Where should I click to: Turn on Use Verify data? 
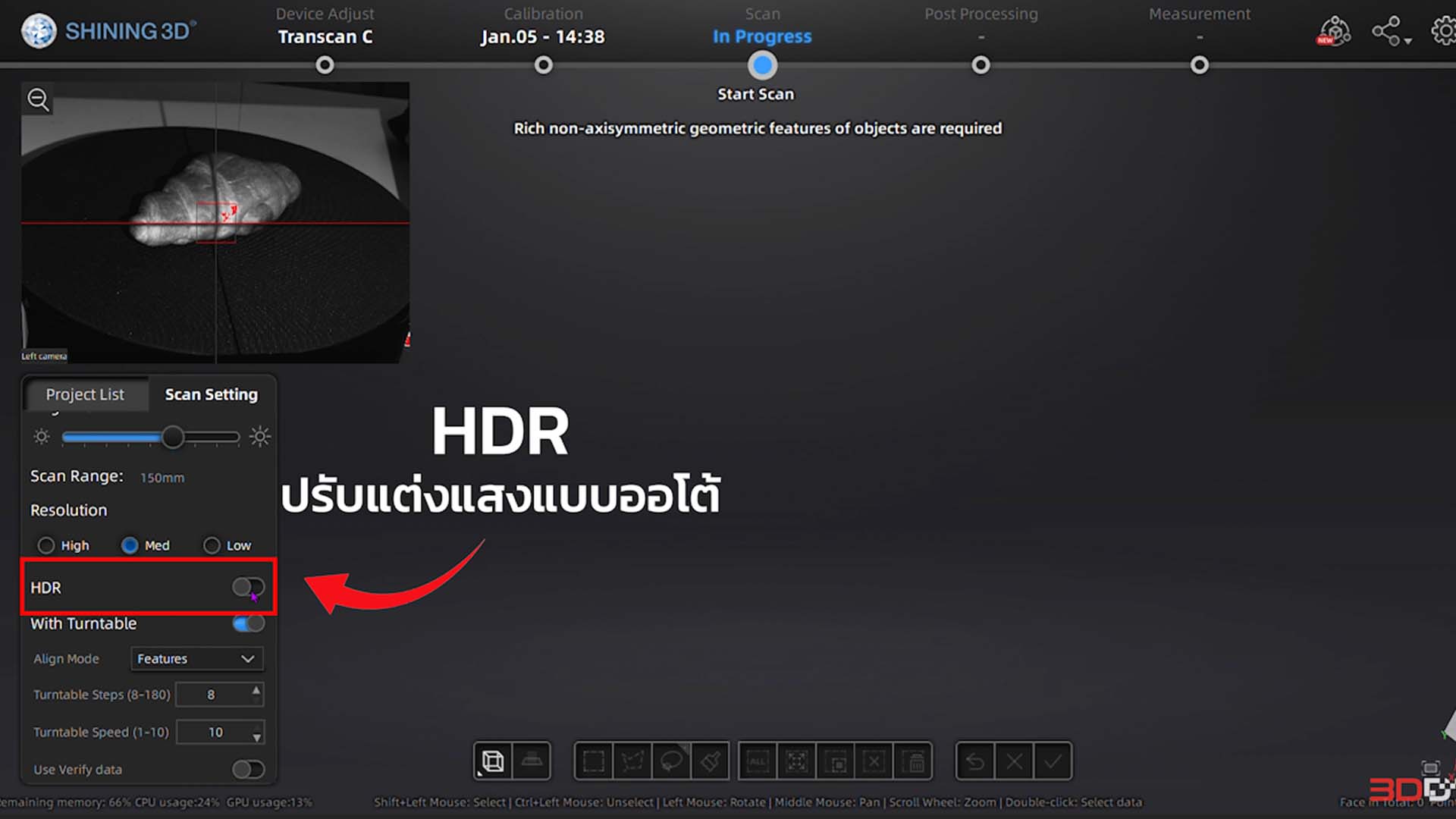point(247,769)
